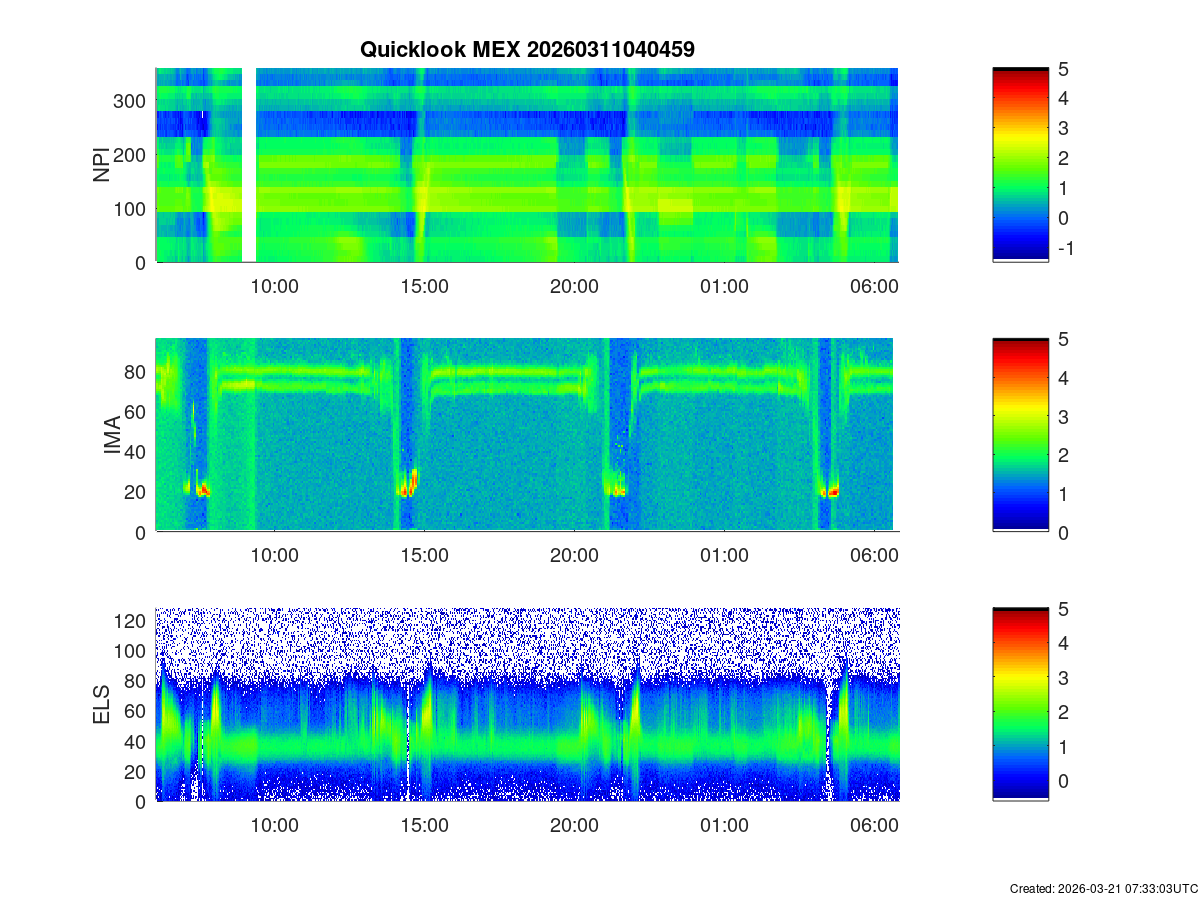Click the 80 tick on IMA y-axis
This screenshot has height=900, width=1200.
point(137,372)
